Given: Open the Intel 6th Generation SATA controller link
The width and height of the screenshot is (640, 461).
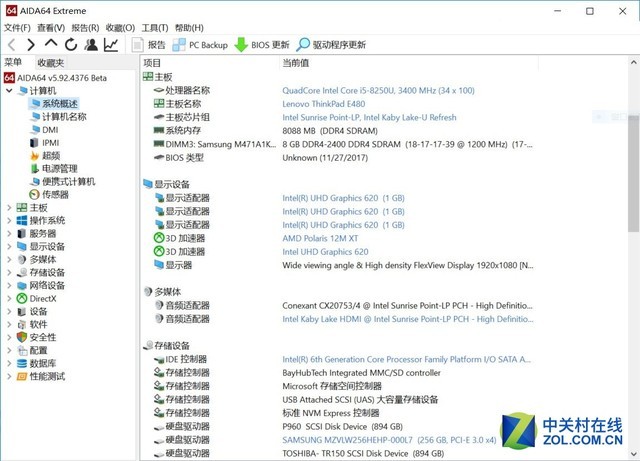Looking at the screenshot, I should 407,360.
